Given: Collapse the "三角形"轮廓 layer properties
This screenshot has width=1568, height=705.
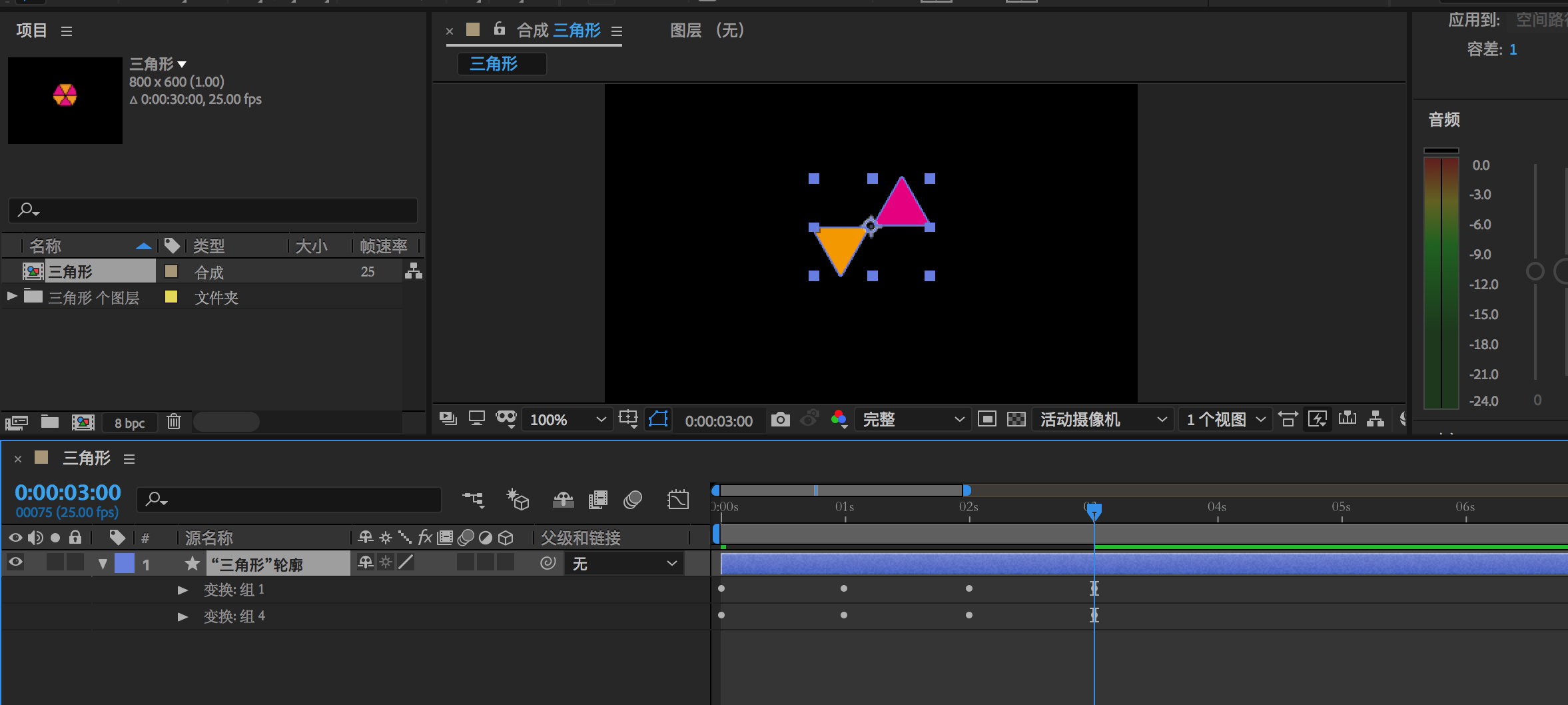Looking at the screenshot, I should (103, 564).
